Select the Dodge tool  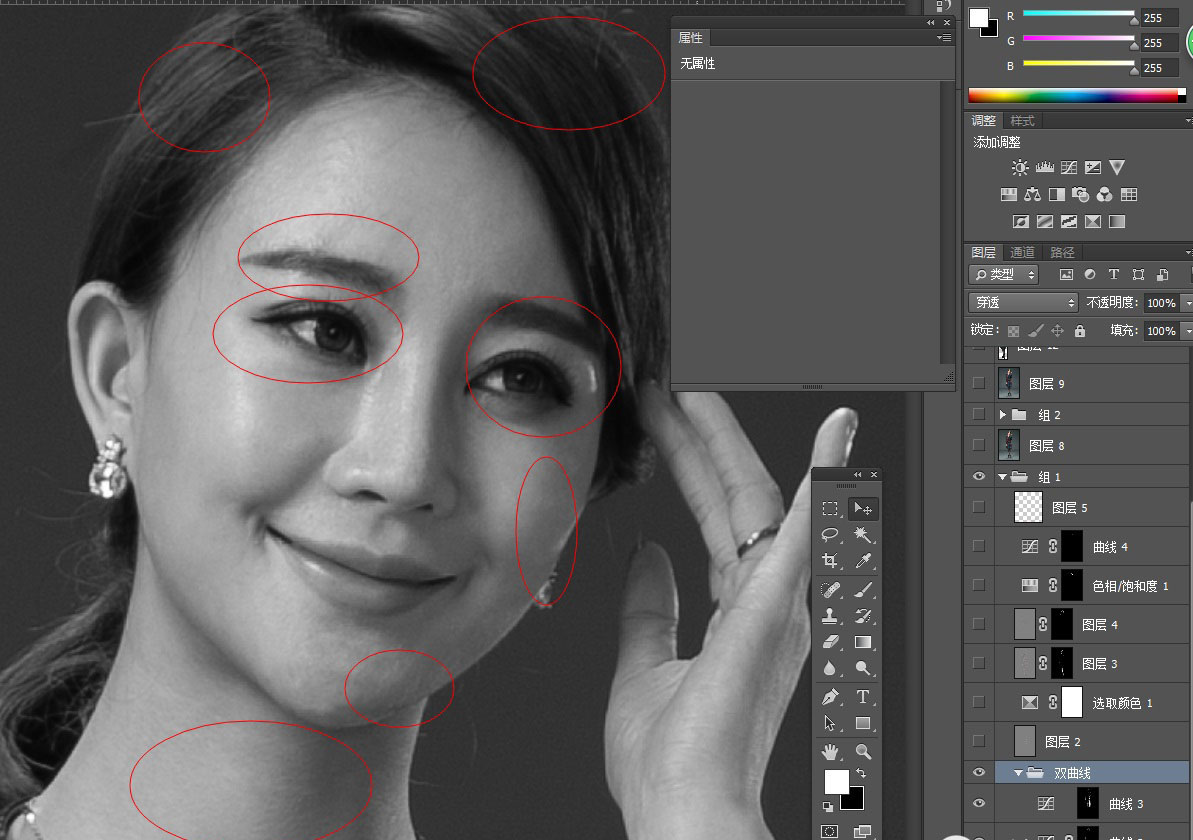point(863,669)
